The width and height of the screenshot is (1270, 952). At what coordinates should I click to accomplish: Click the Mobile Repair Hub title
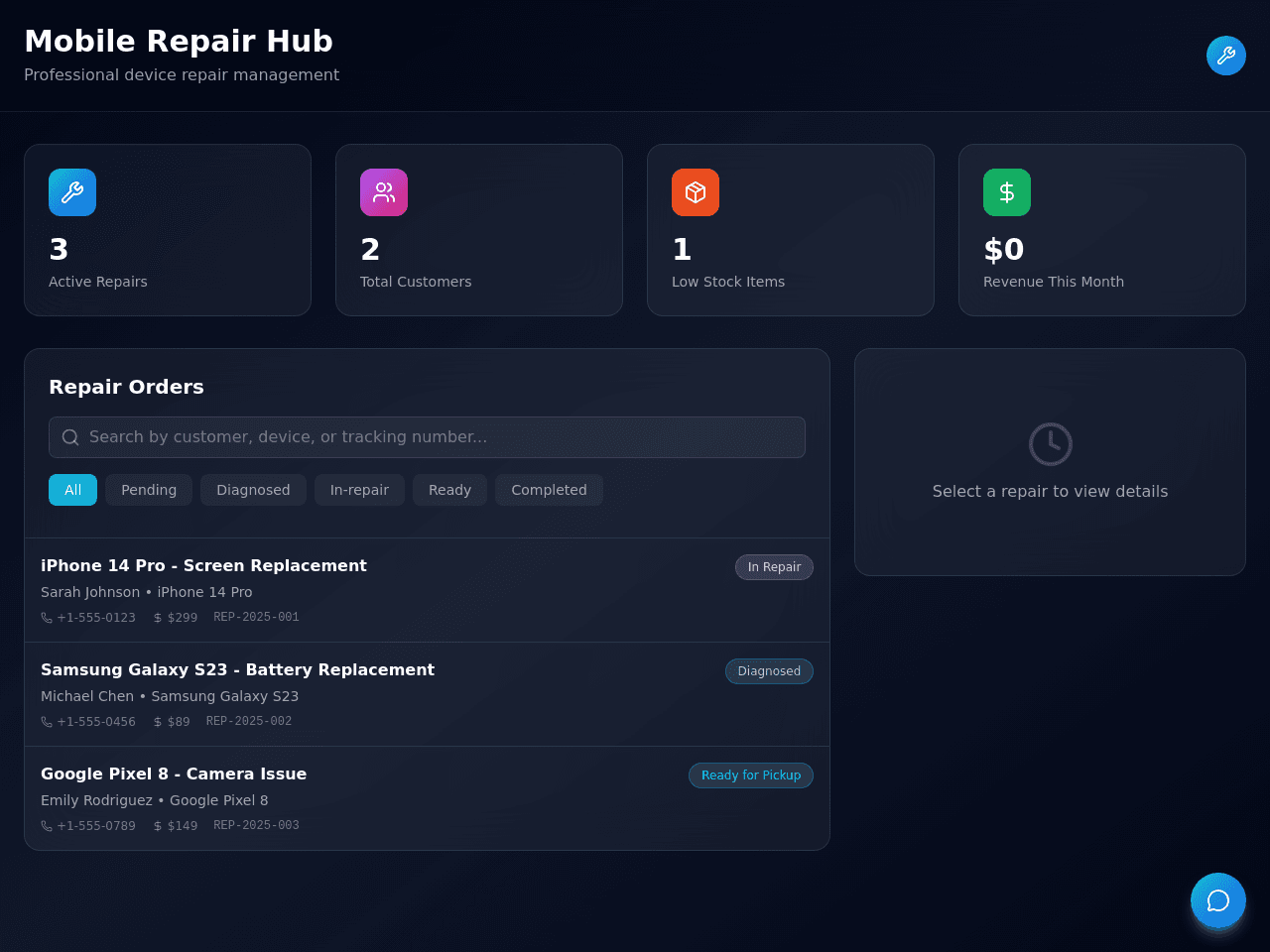pos(179,41)
